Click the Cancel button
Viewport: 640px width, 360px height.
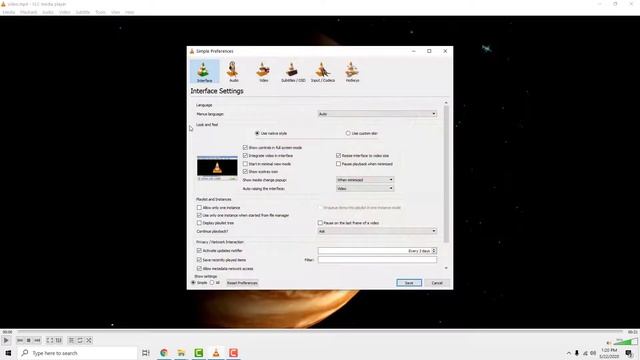(437, 283)
